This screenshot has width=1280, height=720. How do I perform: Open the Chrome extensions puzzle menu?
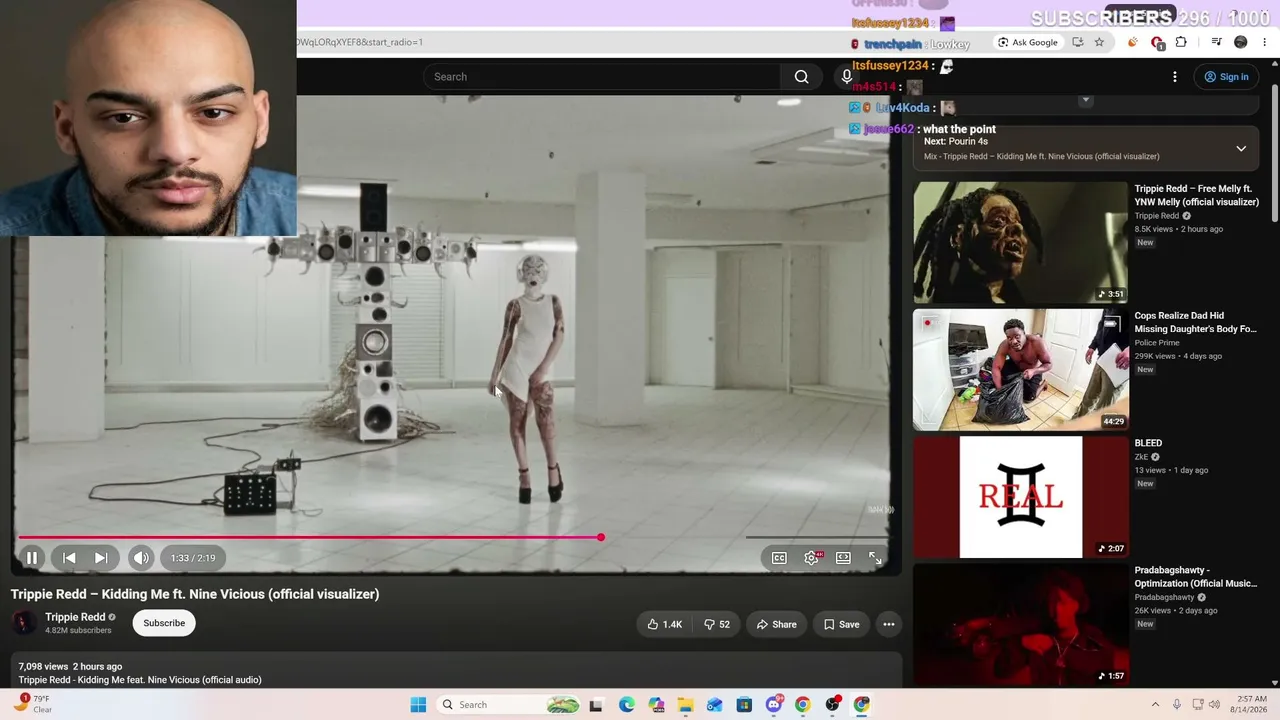click(x=1181, y=42)
